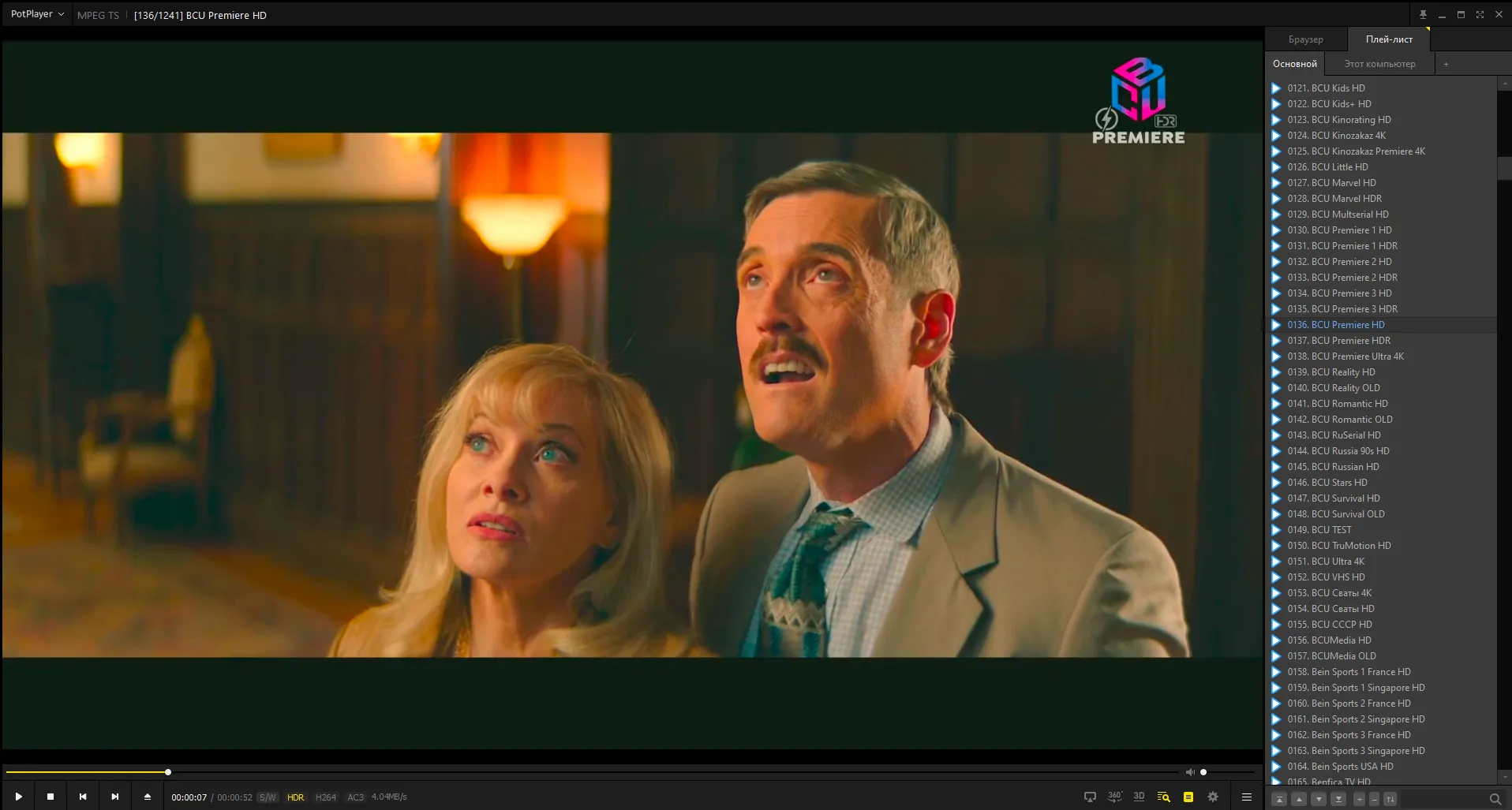Mute audio via the speaker icon
This screenshot has width=1512, height=810.
[x=1190, y=772]
